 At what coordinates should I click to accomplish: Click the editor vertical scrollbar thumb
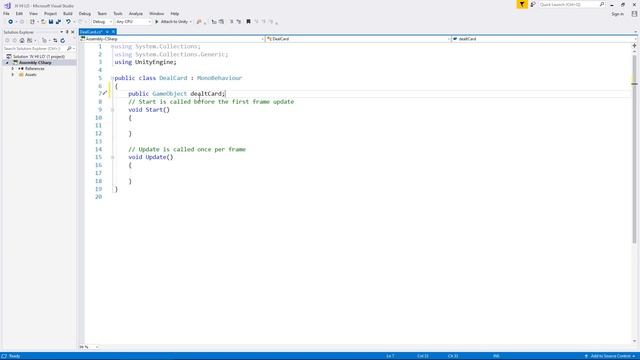(634, 149)
